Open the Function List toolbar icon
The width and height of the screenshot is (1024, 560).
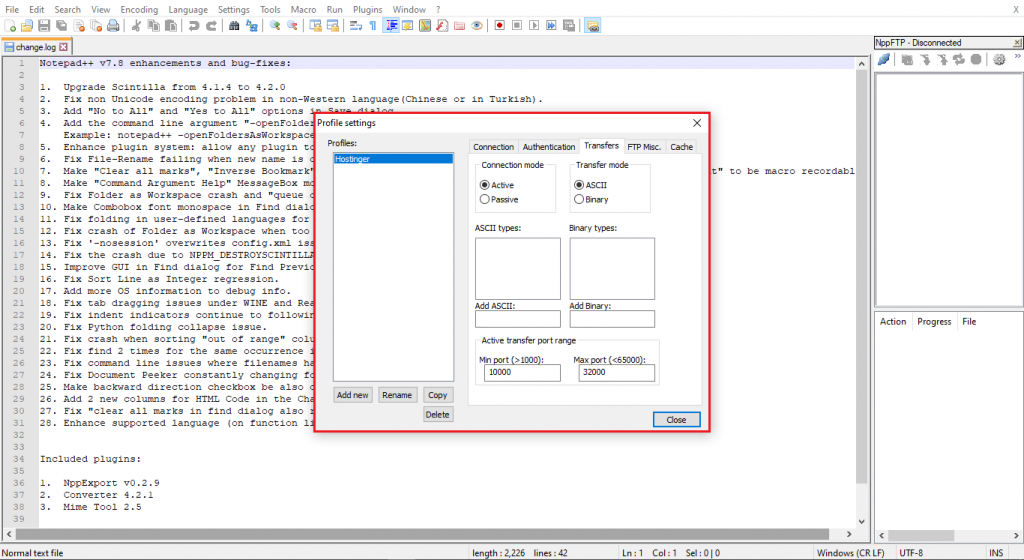[442, 25]
